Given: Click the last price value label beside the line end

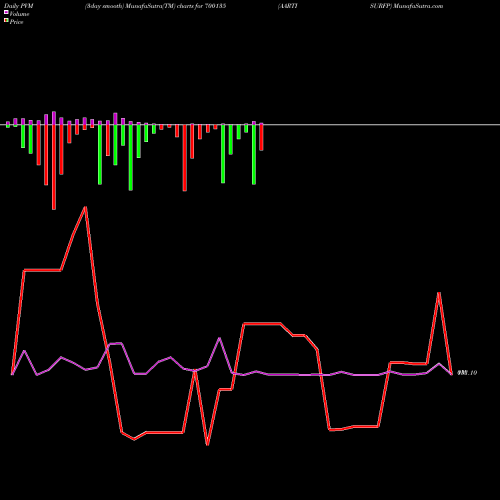Looking at the screenshot, I should (467, 373).
